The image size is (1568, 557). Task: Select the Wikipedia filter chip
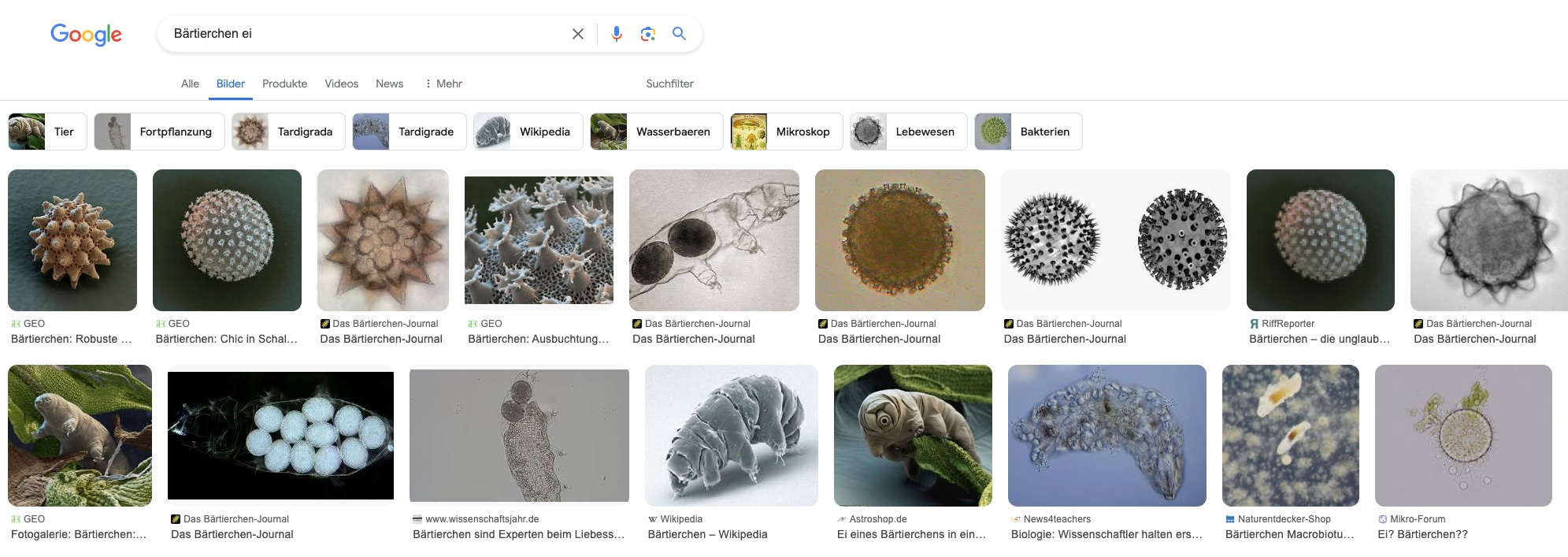(x=528, y=132)
